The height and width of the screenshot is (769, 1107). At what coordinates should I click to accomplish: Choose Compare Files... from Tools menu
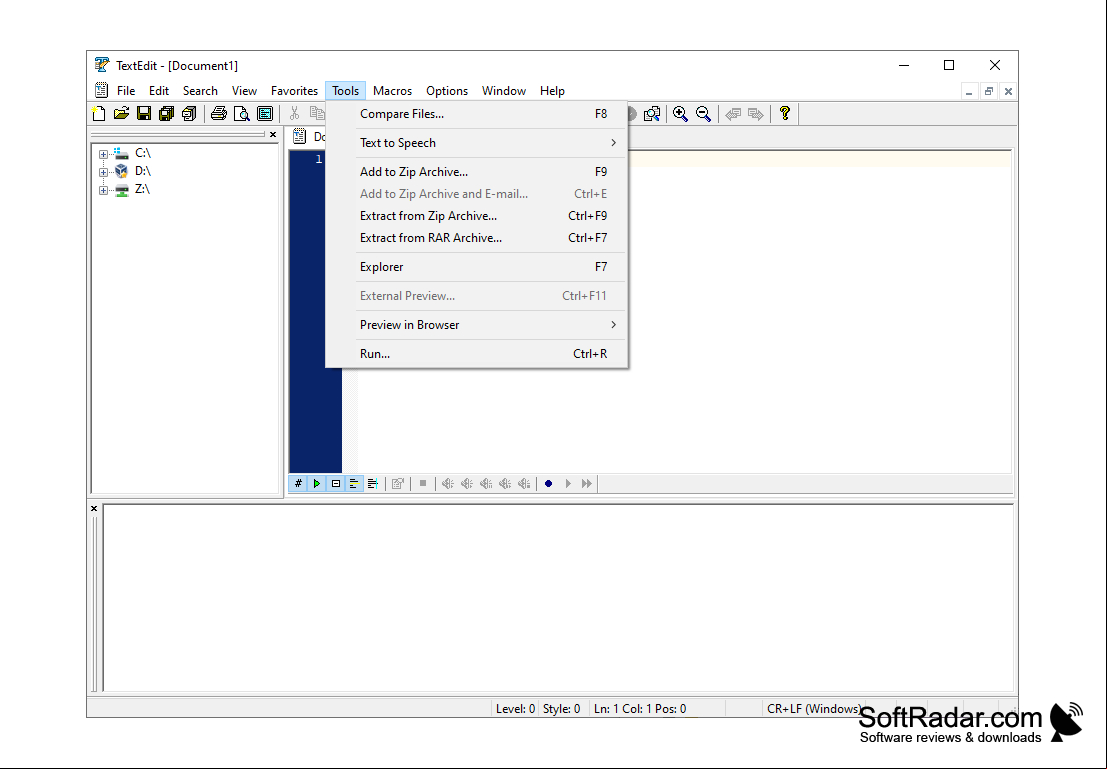point(477,114)
